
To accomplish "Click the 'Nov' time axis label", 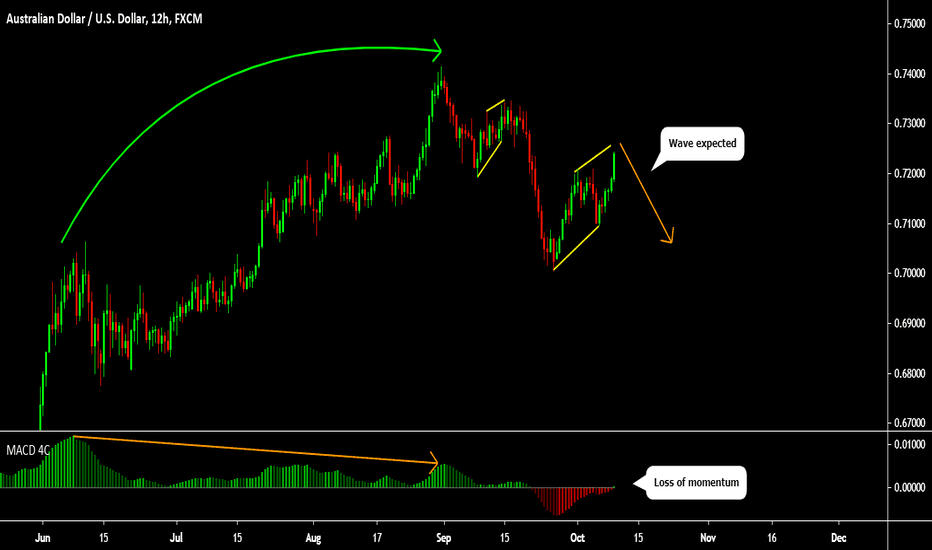I will click(708, 538).
